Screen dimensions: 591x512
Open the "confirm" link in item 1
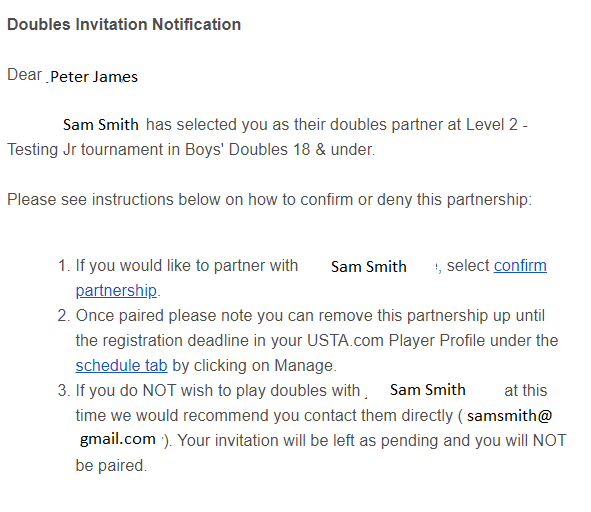(520, 266)
